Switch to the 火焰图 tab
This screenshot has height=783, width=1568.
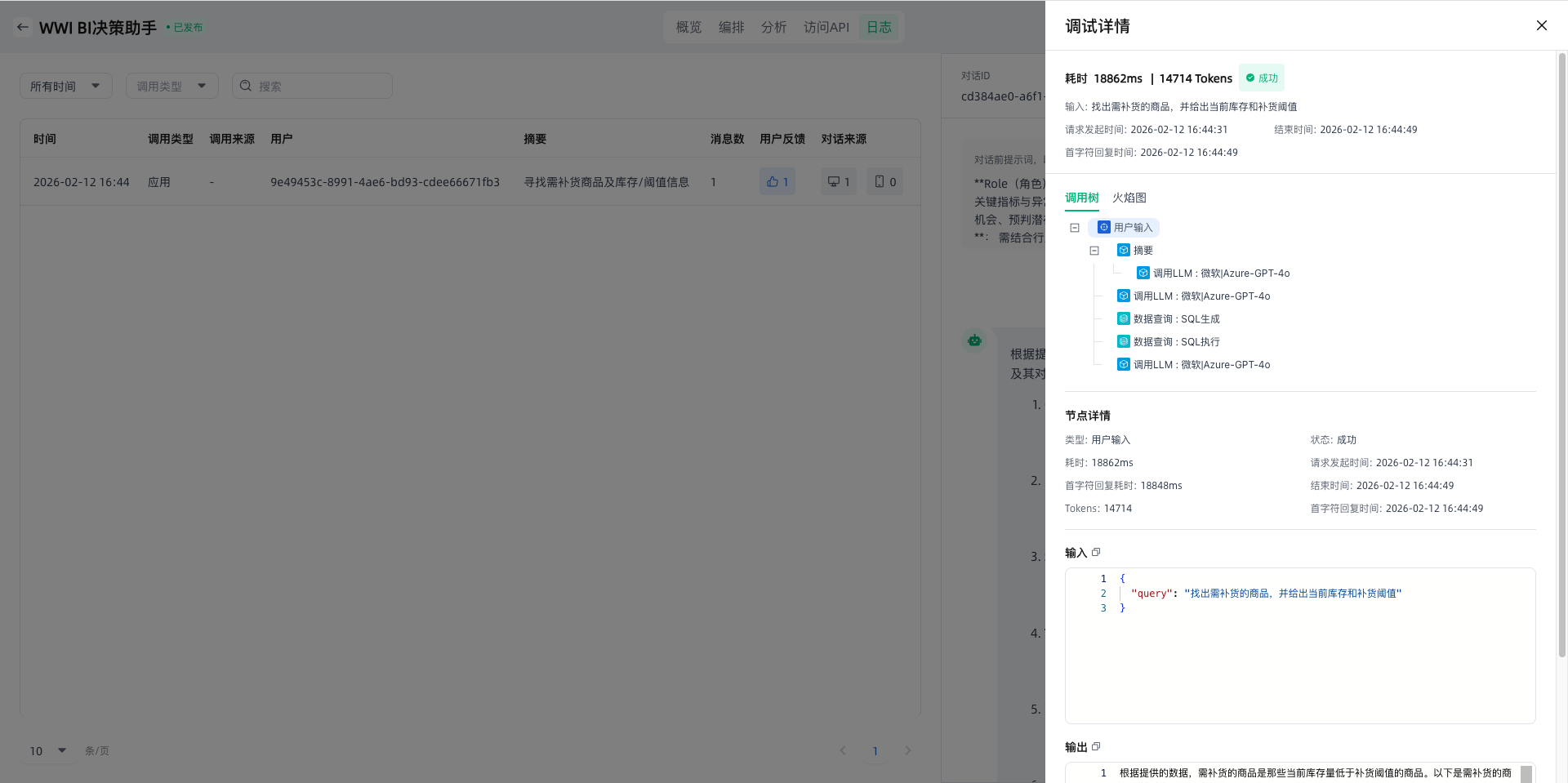click(1129, 198)
